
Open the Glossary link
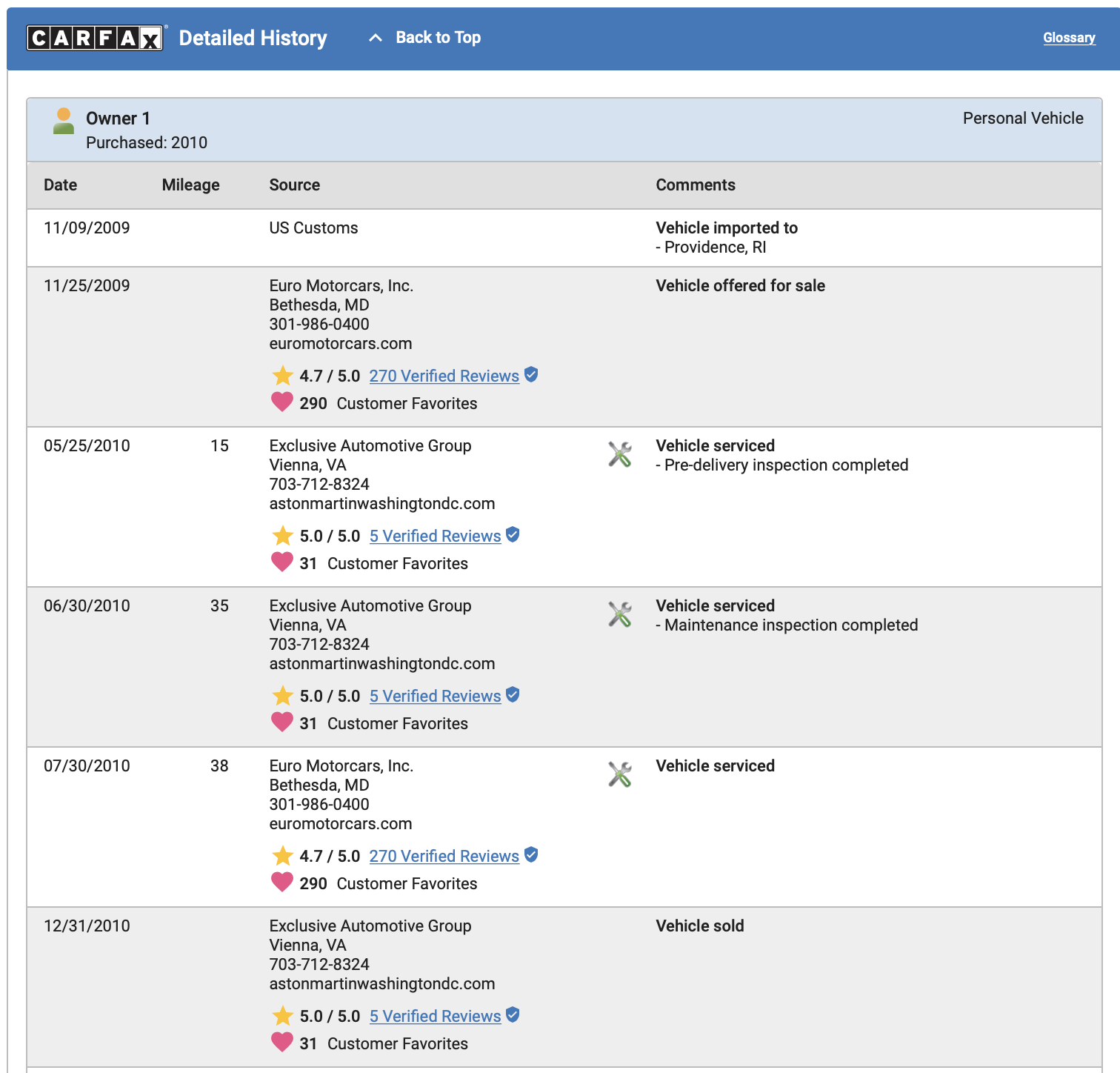(1069, 38)
